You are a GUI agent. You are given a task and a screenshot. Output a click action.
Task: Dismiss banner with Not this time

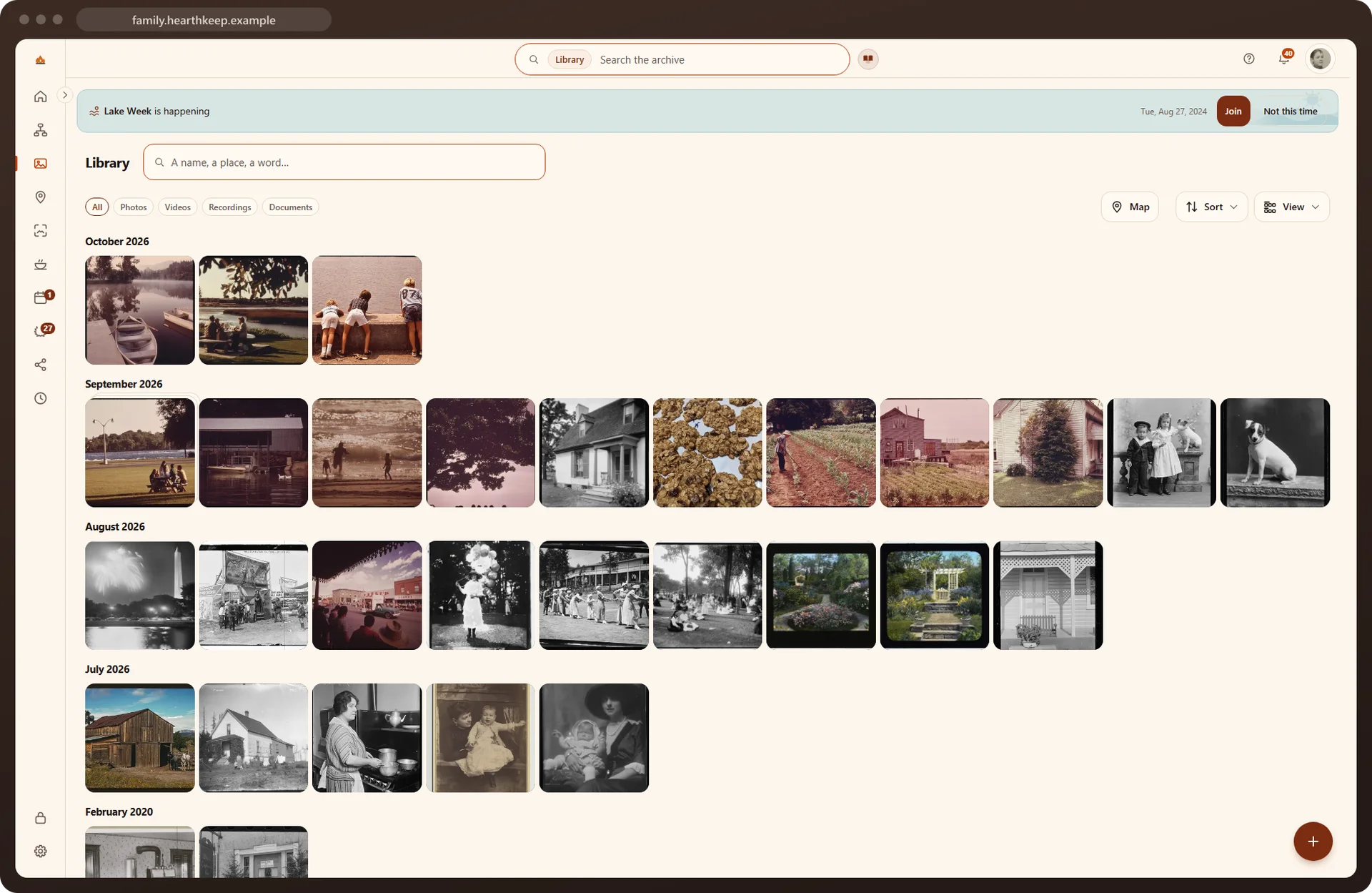click(1290, 111)
